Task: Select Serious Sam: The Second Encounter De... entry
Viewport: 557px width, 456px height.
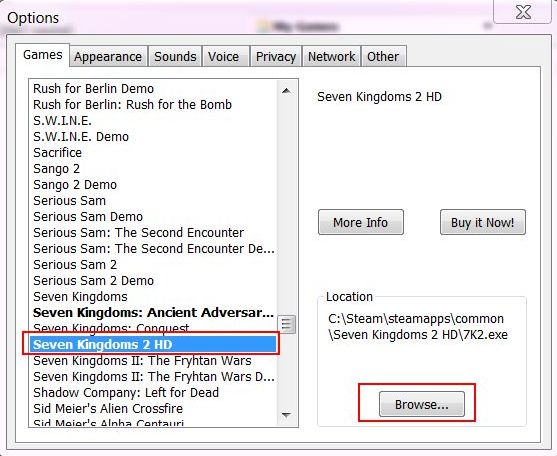Action: 153,249
